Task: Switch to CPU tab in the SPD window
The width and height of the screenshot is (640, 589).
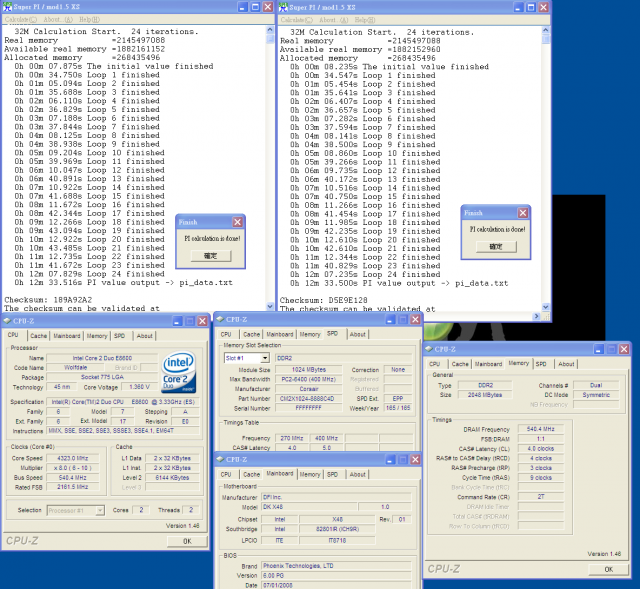Action: click(x=226, y=334)
